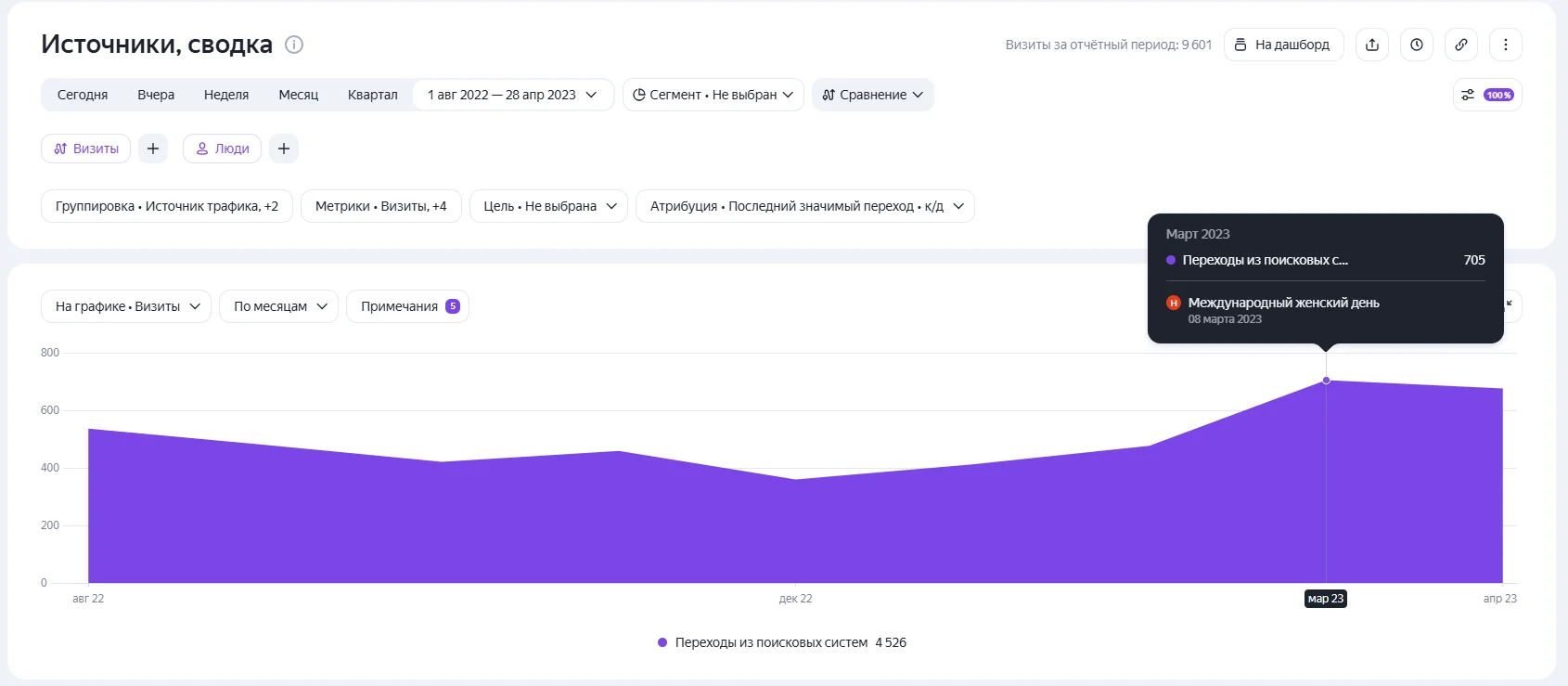Open the Сравнение dropdown
Viewport: 1568px width, 686px height.
pos(873,95)
